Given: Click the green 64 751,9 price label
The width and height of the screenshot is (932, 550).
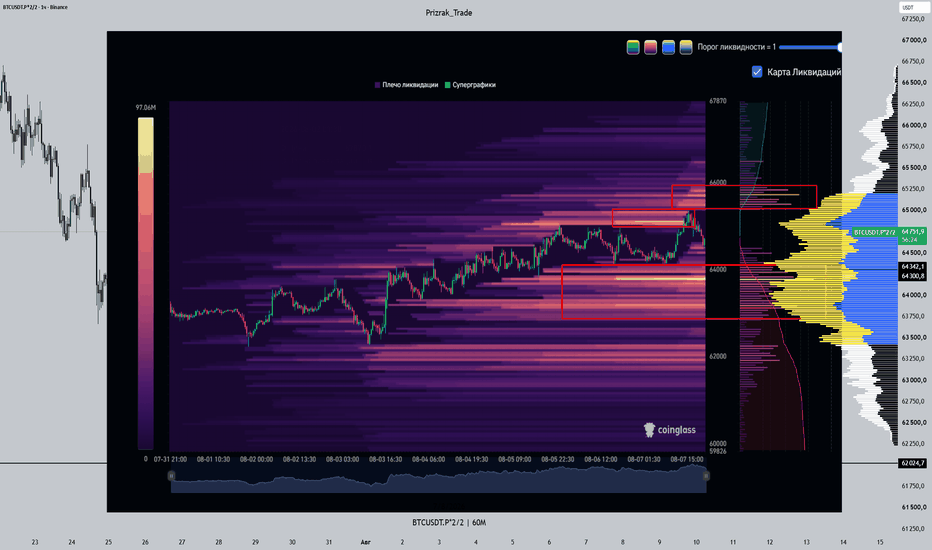Looking at the screenshot, I should coord(912,232).
